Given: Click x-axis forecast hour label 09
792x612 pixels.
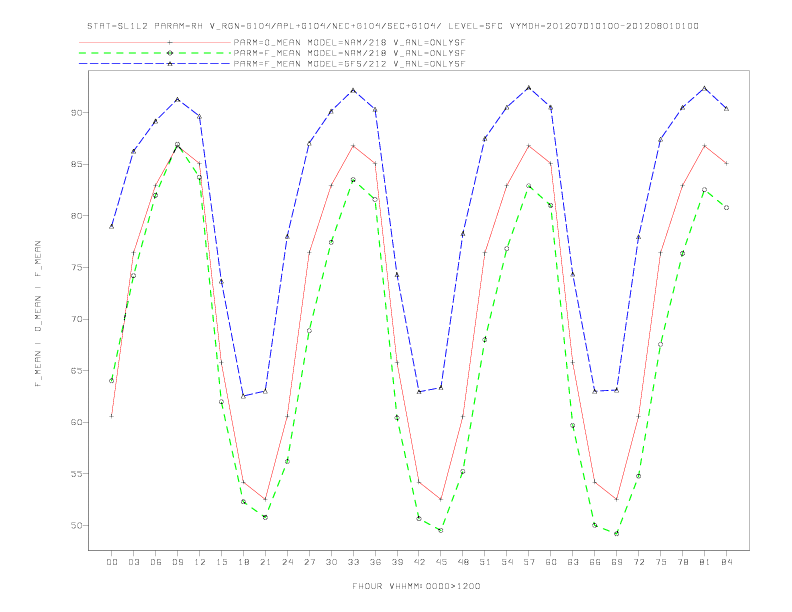Looking at the screenshot, I should coord(177,562).
